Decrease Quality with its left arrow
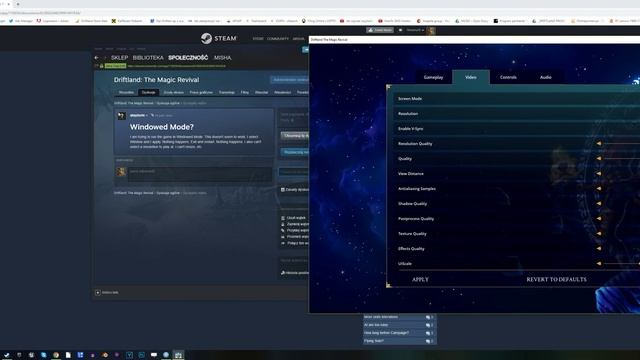This screenshot has height=360, width=640. coord(599,158)
